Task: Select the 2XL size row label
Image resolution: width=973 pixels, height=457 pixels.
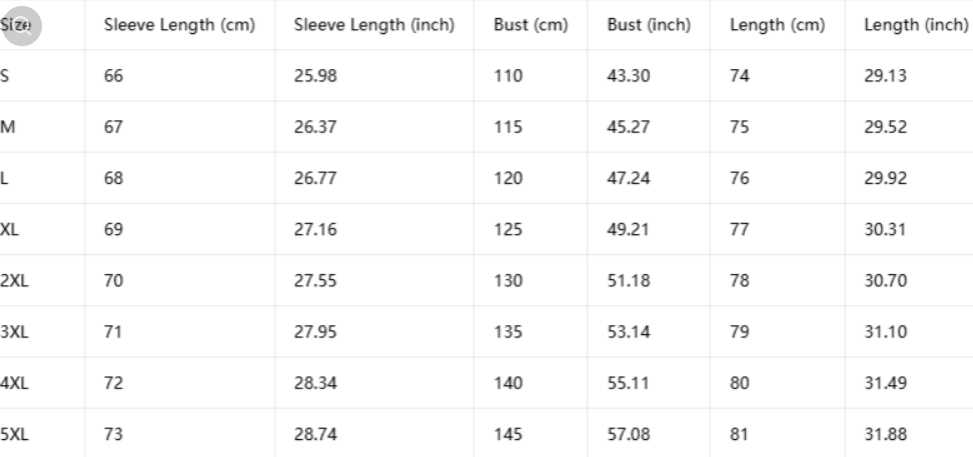Action: pos(14,281)
